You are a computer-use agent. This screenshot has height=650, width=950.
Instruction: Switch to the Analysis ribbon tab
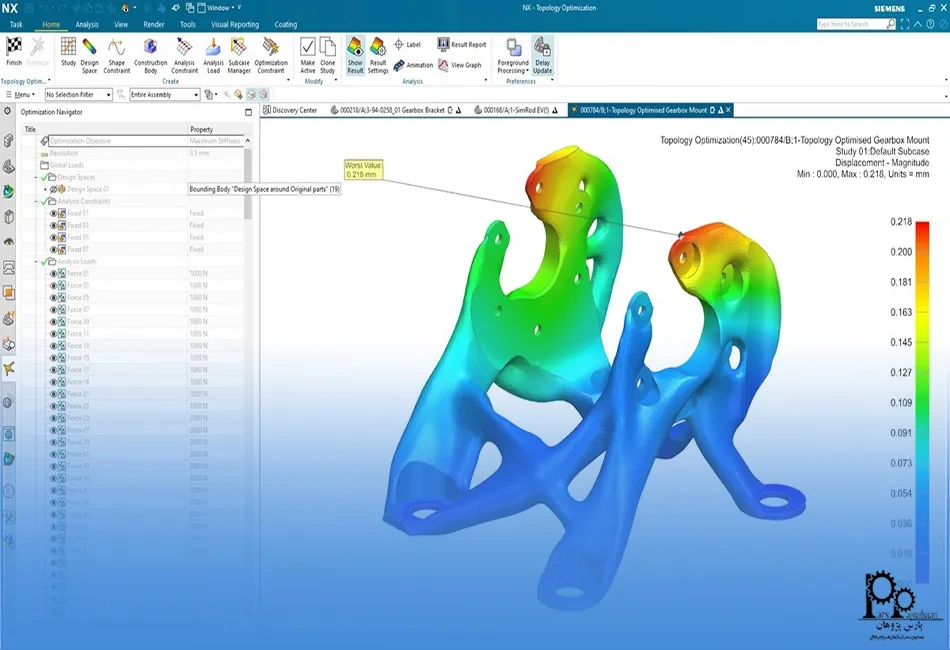[87, 25]
